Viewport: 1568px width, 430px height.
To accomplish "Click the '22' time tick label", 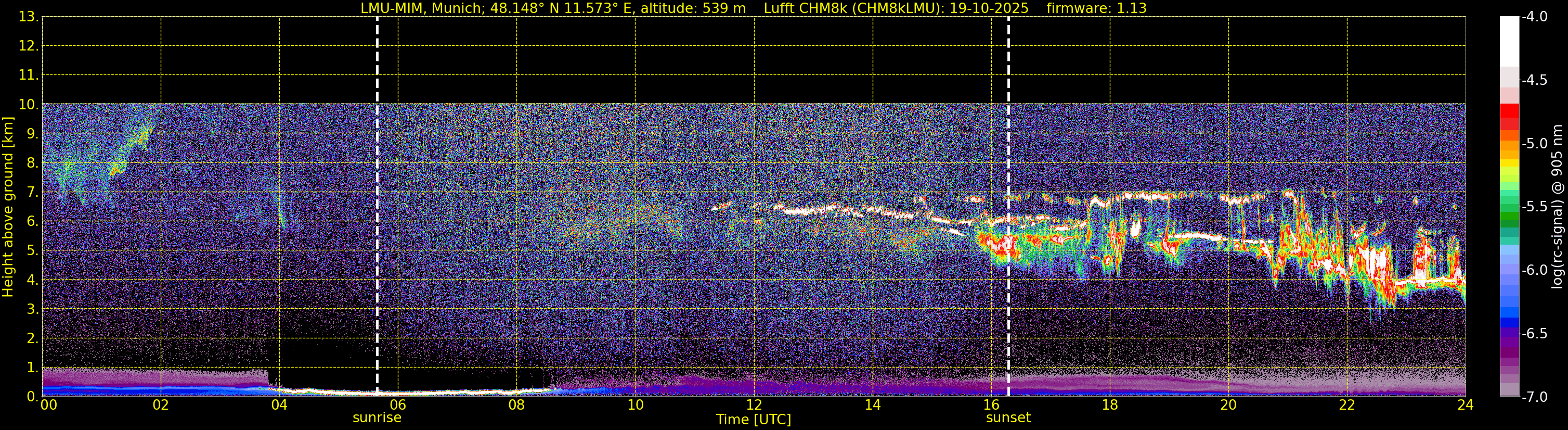I will tap(1347, 405).
